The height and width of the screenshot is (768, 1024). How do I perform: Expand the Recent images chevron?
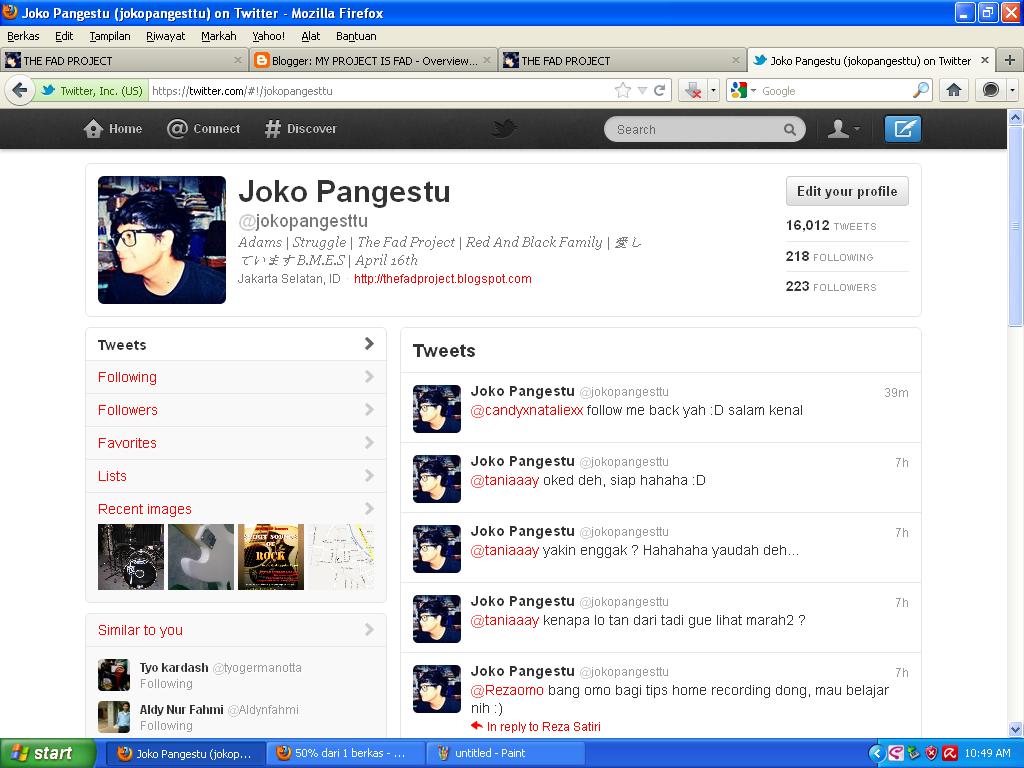tap(369, 509)
